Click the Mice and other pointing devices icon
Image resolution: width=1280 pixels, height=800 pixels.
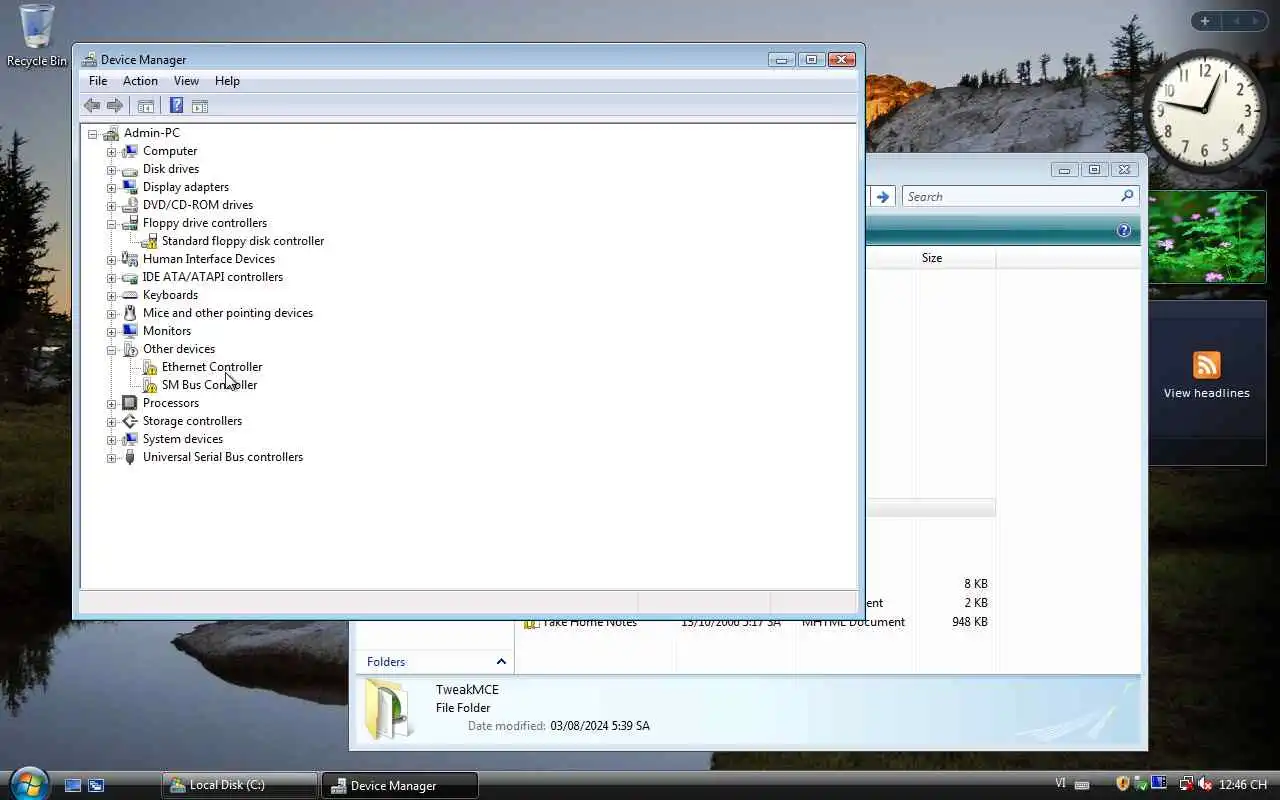click(x=129, y=313)
